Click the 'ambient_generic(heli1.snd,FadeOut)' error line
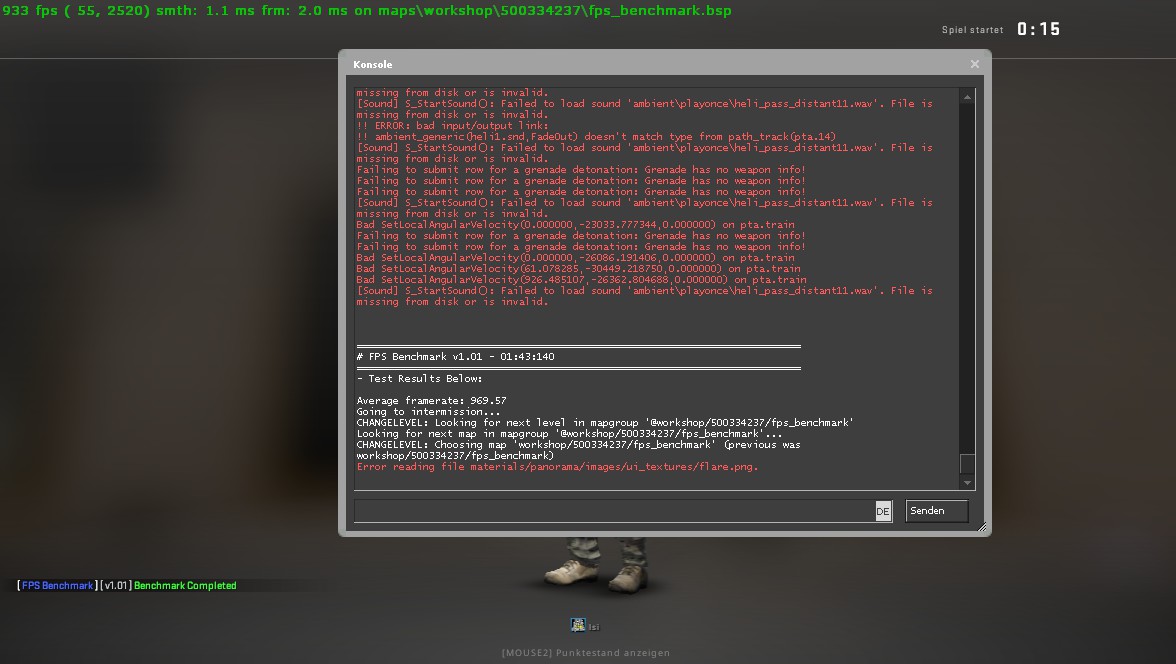 (x=596, y=137)
